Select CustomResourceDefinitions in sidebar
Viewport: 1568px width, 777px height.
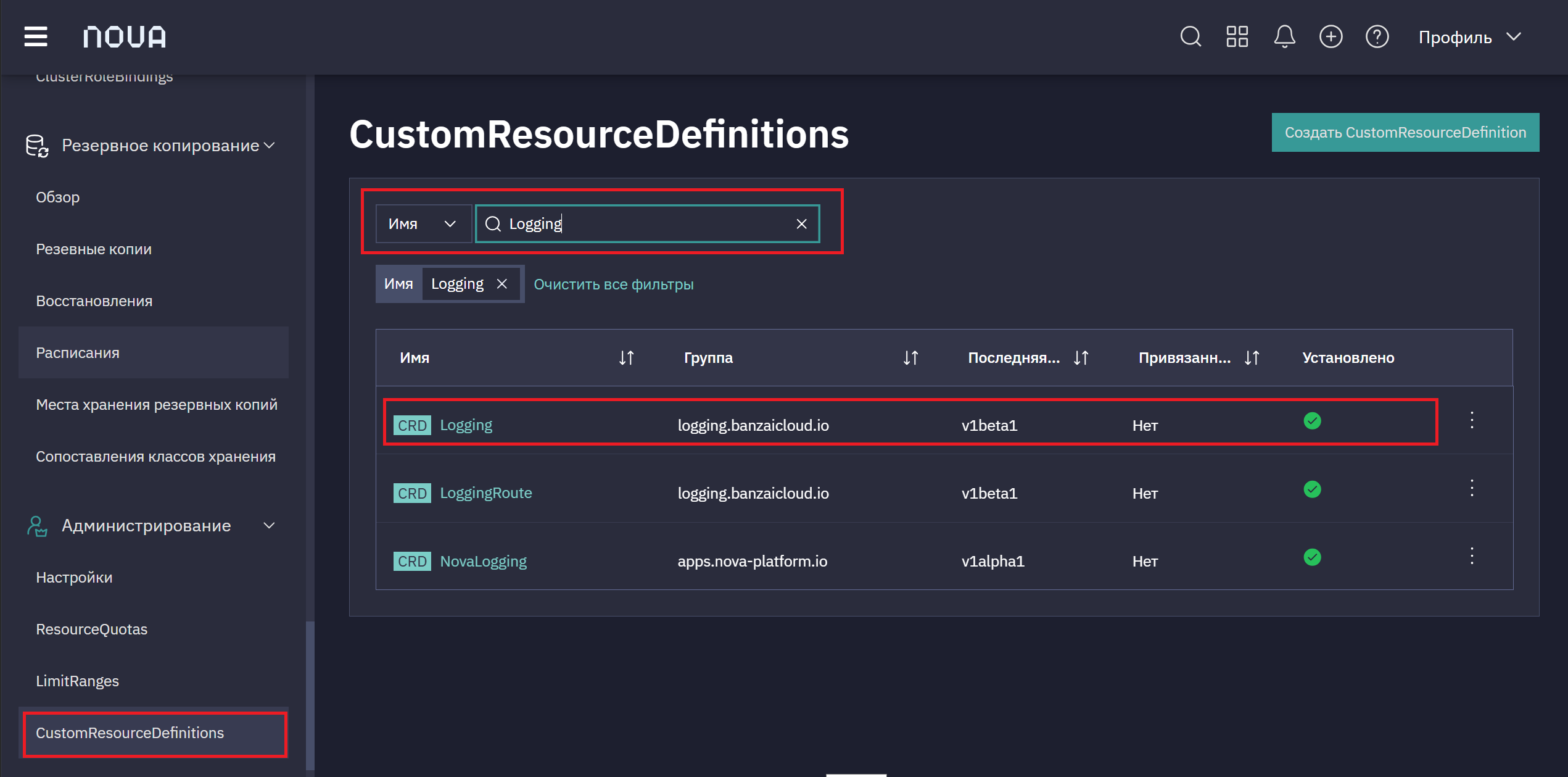point(154,733)
